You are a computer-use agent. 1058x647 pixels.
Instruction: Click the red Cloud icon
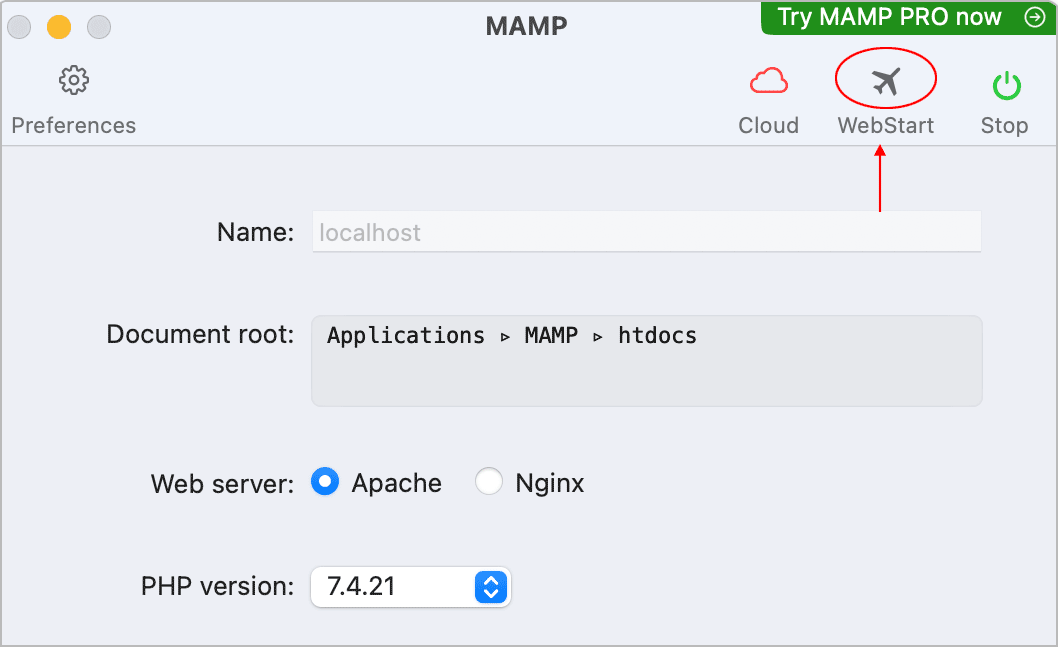coord(768,82)
